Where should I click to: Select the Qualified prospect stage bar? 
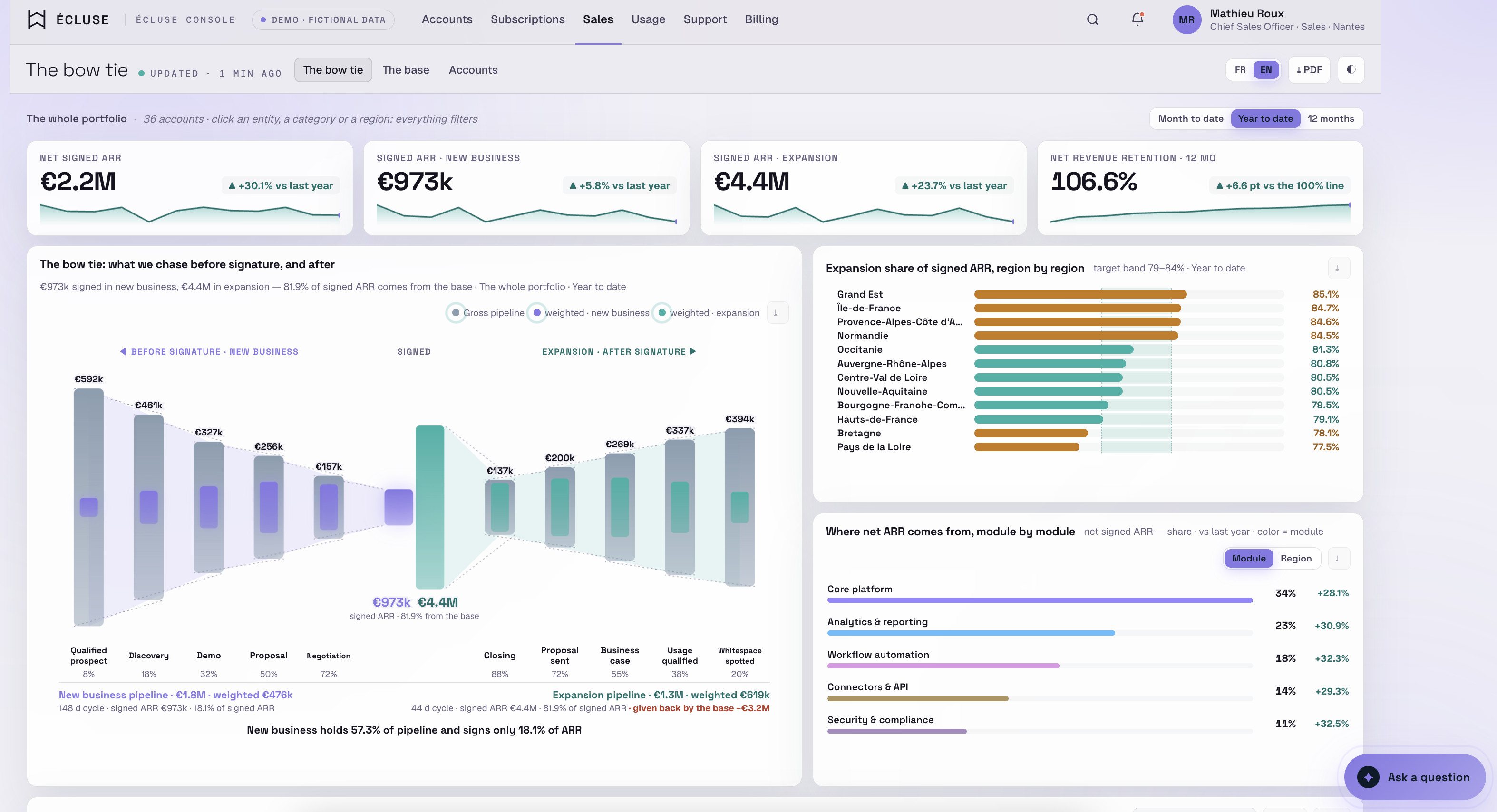(x=88, y=507)
